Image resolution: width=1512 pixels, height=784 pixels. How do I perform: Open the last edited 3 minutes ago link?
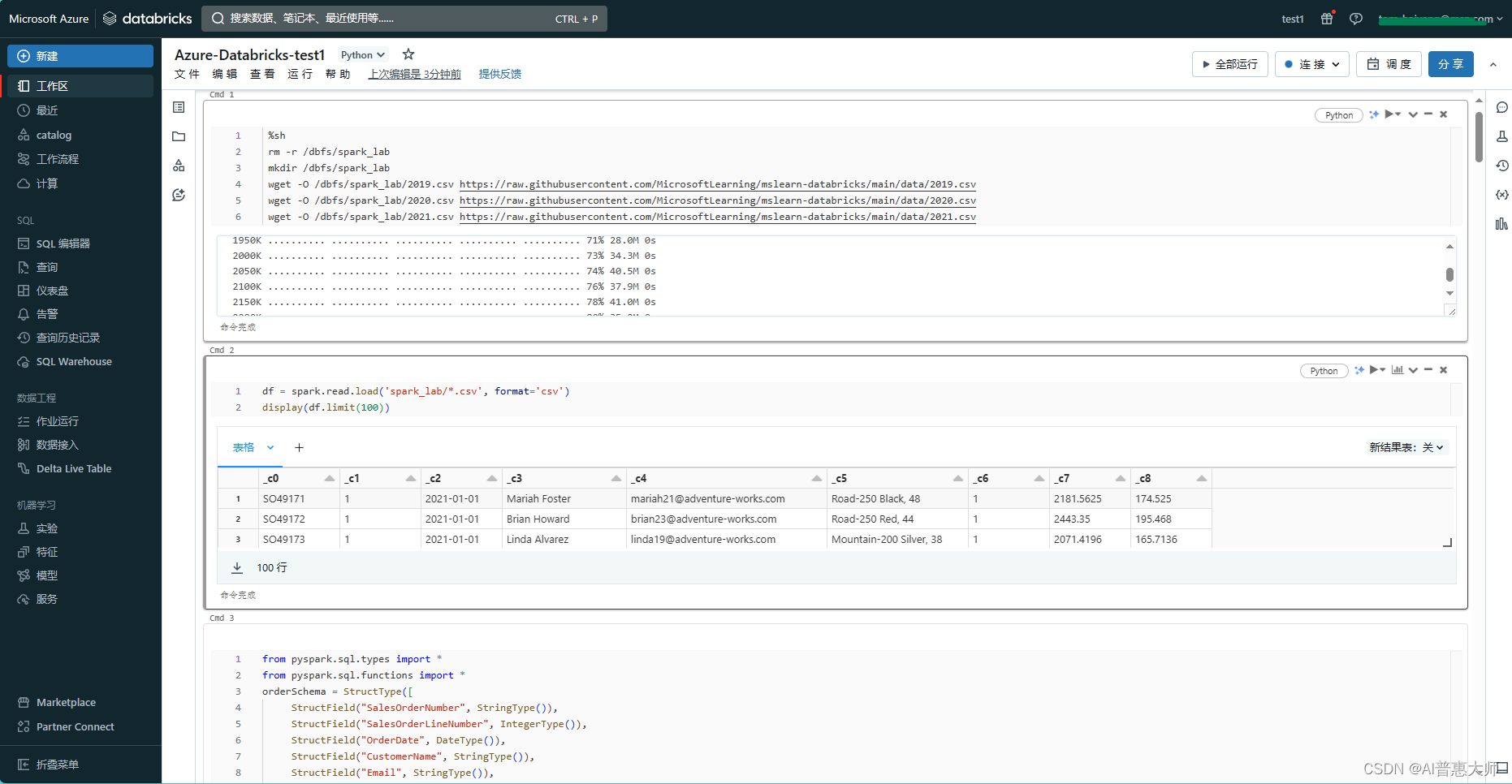coord(415,74)
